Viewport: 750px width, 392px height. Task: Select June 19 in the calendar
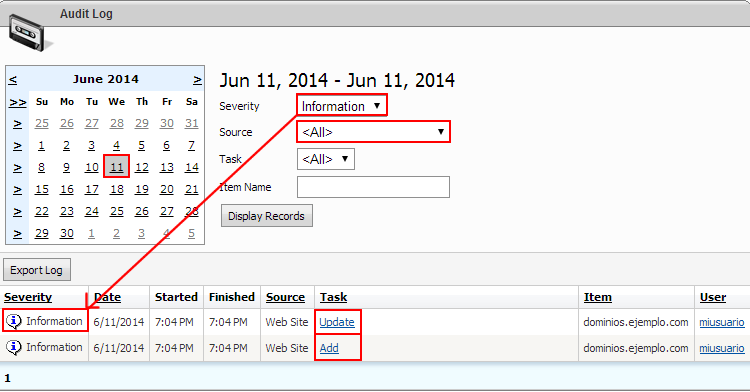(x=142, y=189)
